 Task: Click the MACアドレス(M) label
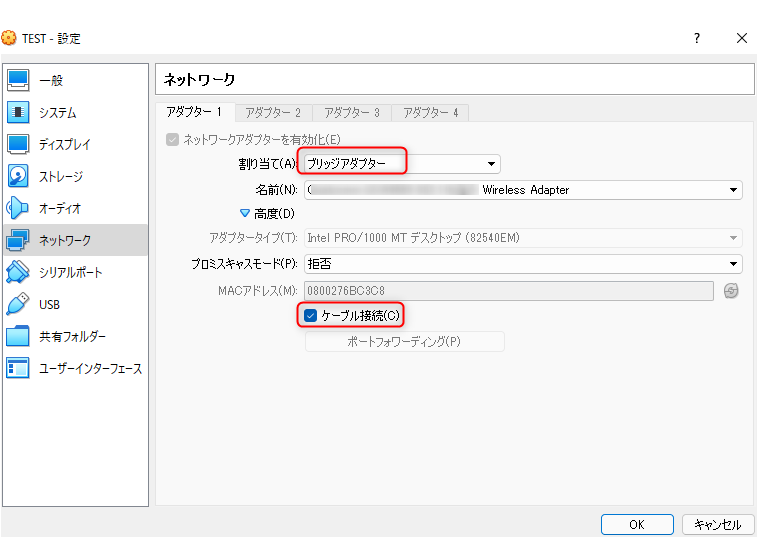coord(257,291)
